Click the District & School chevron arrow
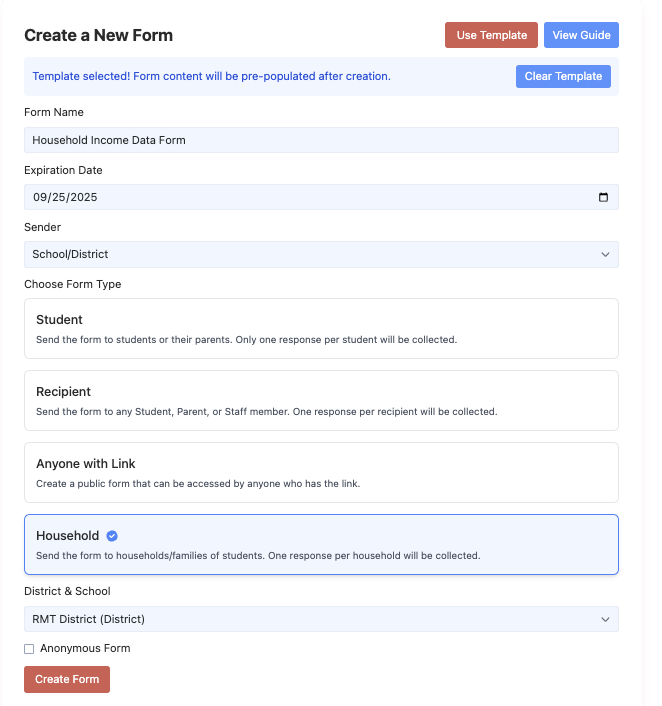The width and height of the screenshot is (662, 706). pos(605,619)
